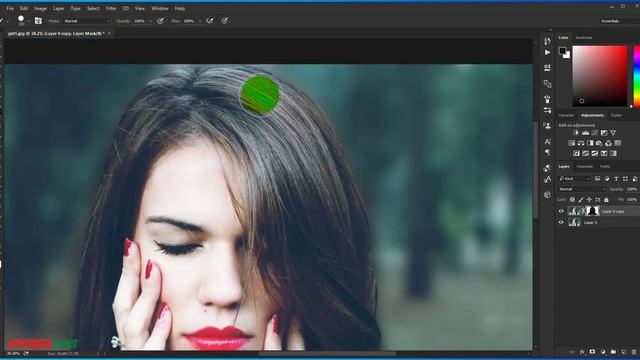Hide the Layer 0 layer
This screenshot has width=640, height=360.
click(x=561, y=222)
